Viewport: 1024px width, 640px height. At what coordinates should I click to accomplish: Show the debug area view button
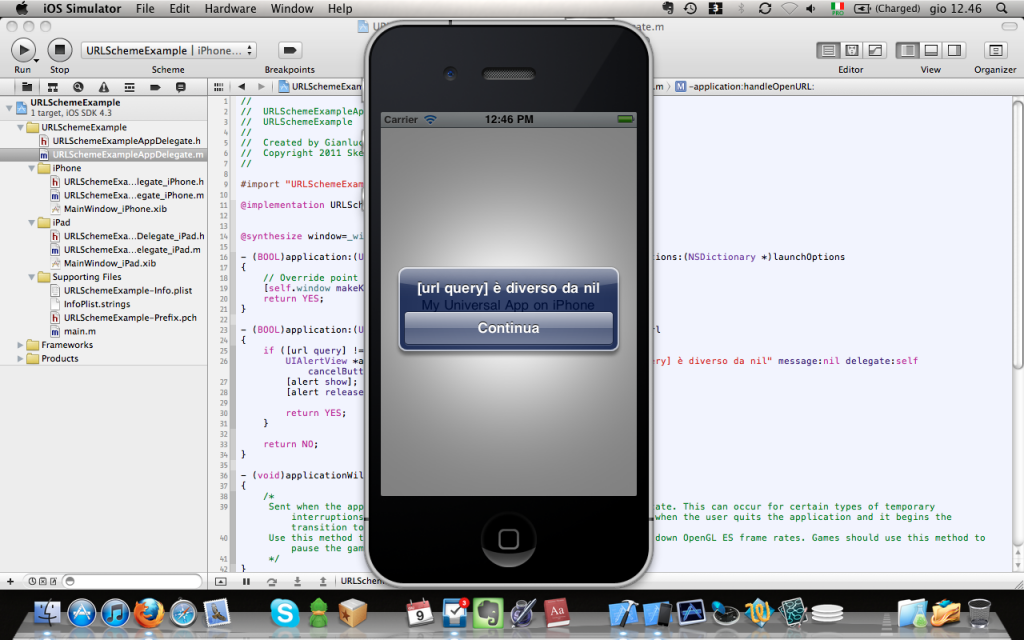point(930,50)
